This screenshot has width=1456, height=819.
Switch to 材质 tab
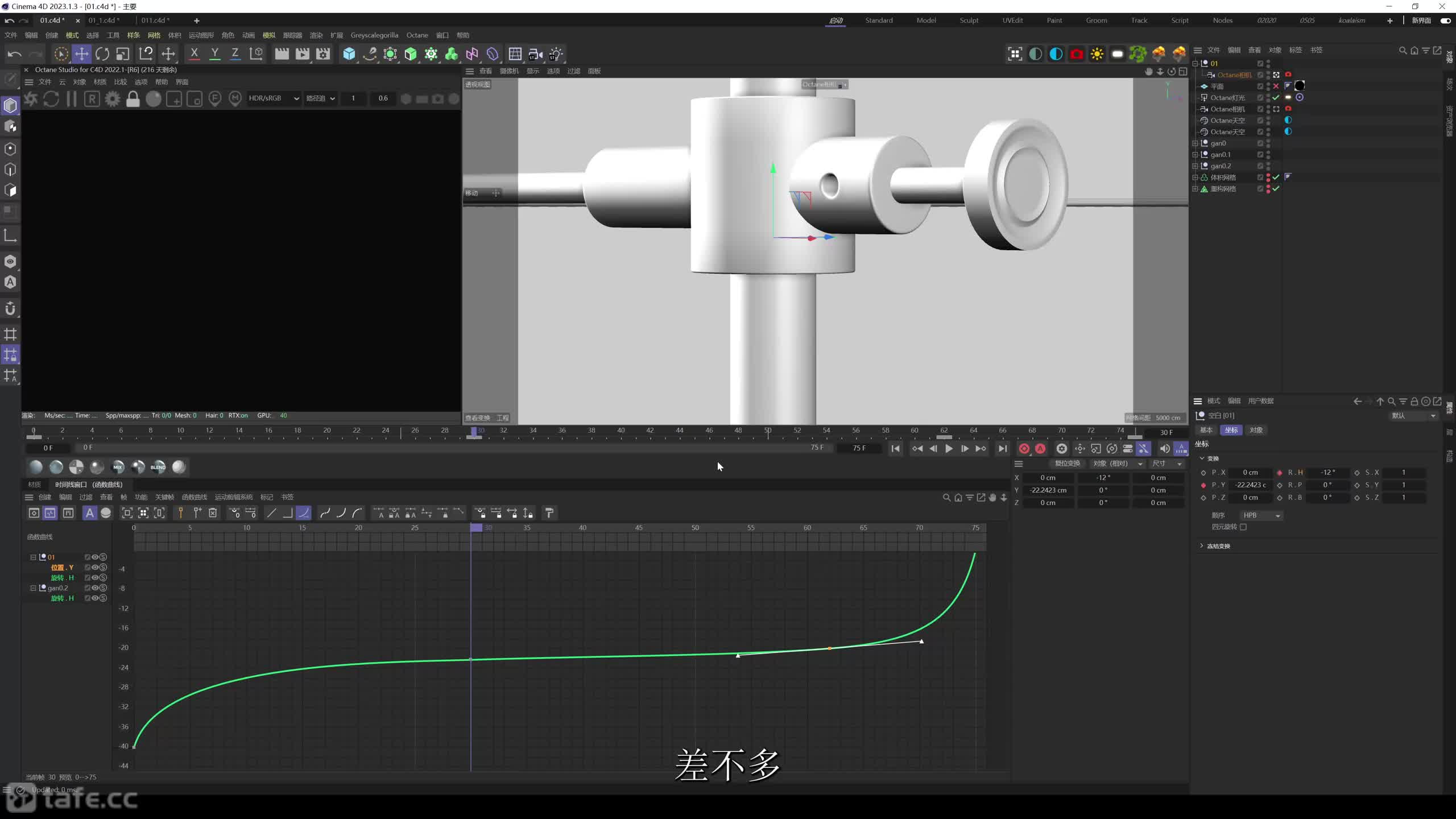35,485
